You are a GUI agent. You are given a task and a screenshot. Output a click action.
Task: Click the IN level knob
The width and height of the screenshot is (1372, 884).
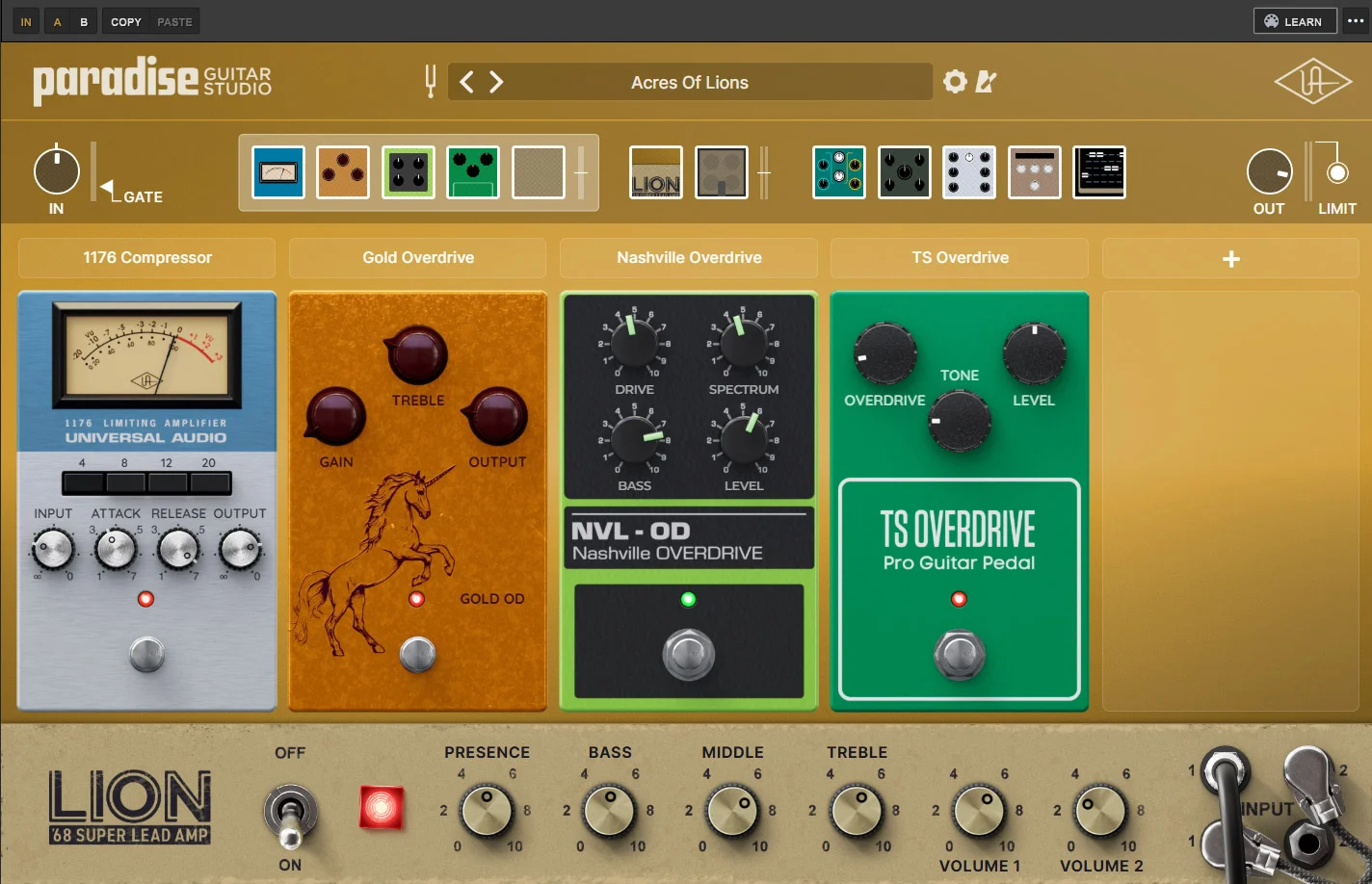(57, 171)
